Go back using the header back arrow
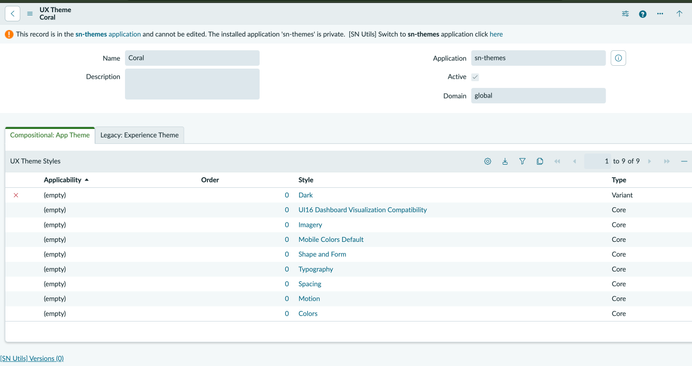This screenshot has height=366, width=692. pos(12,14)
